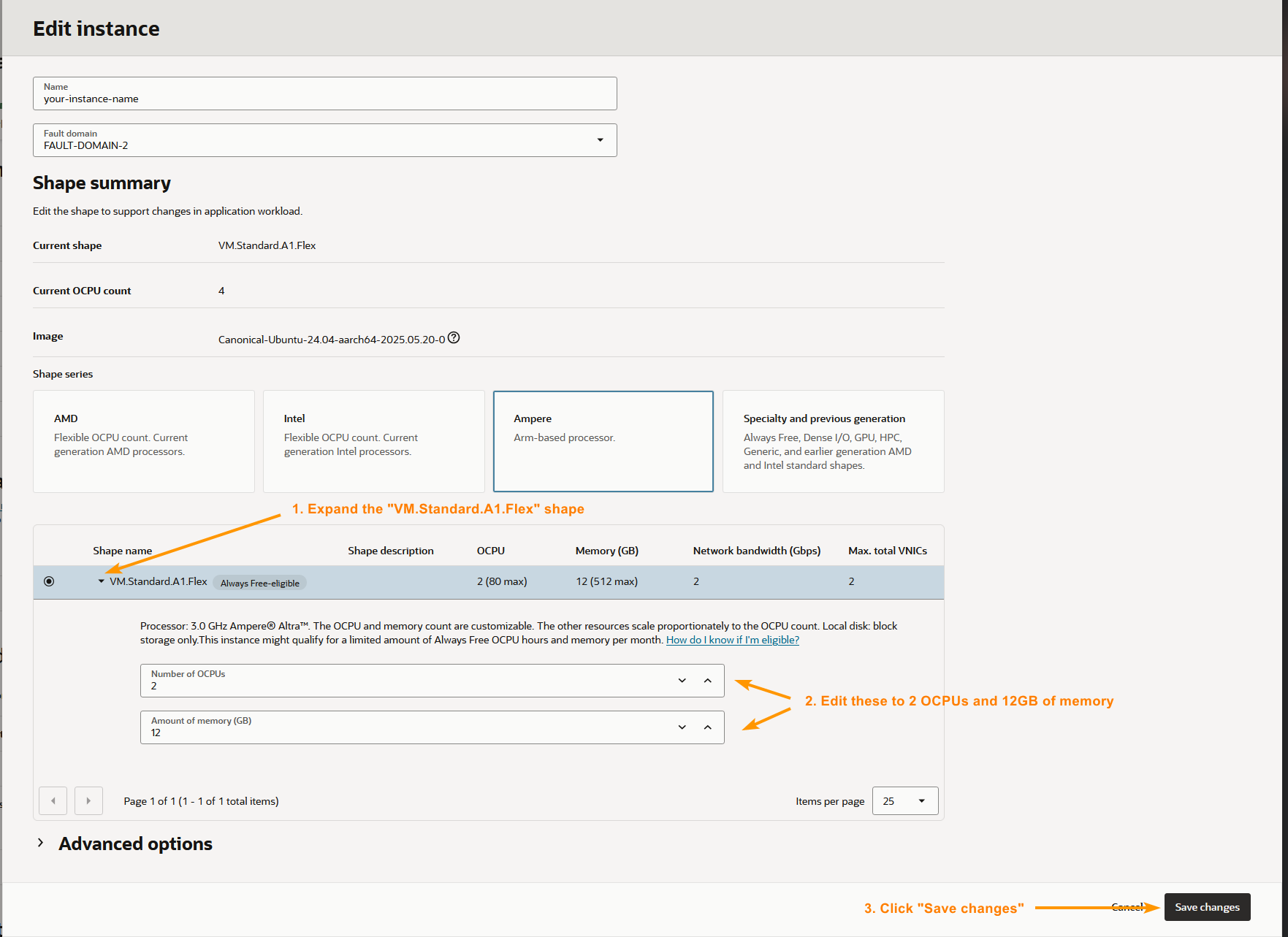Click into the instance Name field
The height and width of the screenshot is (937, 1288).
pos(325,93)
